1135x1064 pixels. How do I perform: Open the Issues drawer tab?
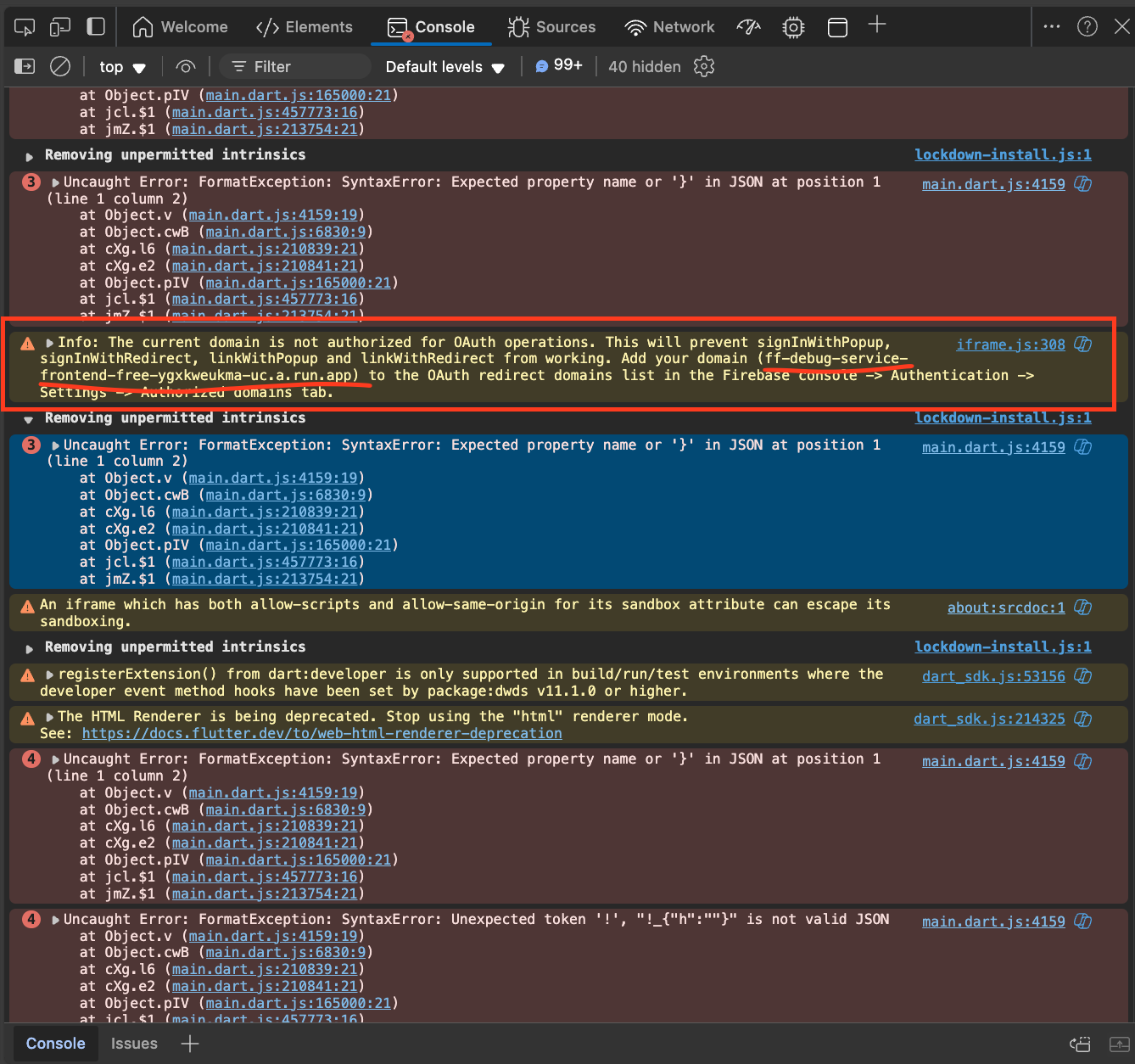point(133,1044)
